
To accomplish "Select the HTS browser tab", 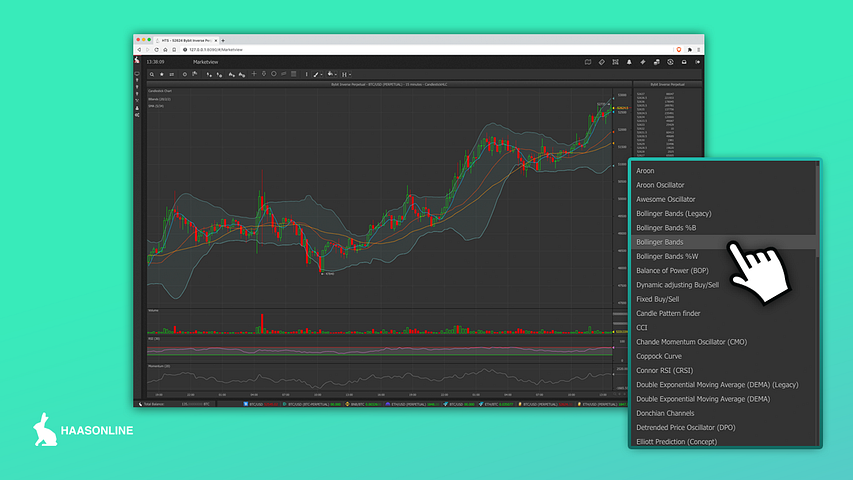I will [187, 40].
